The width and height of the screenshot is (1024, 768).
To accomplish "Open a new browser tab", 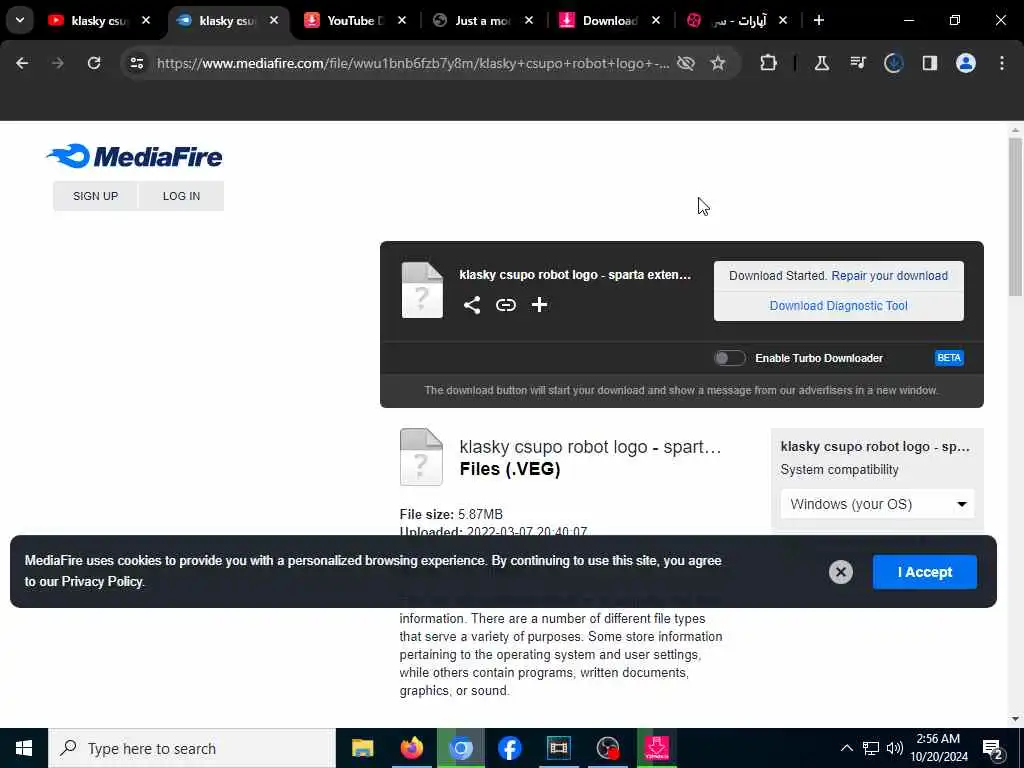I will coord(818,20).
